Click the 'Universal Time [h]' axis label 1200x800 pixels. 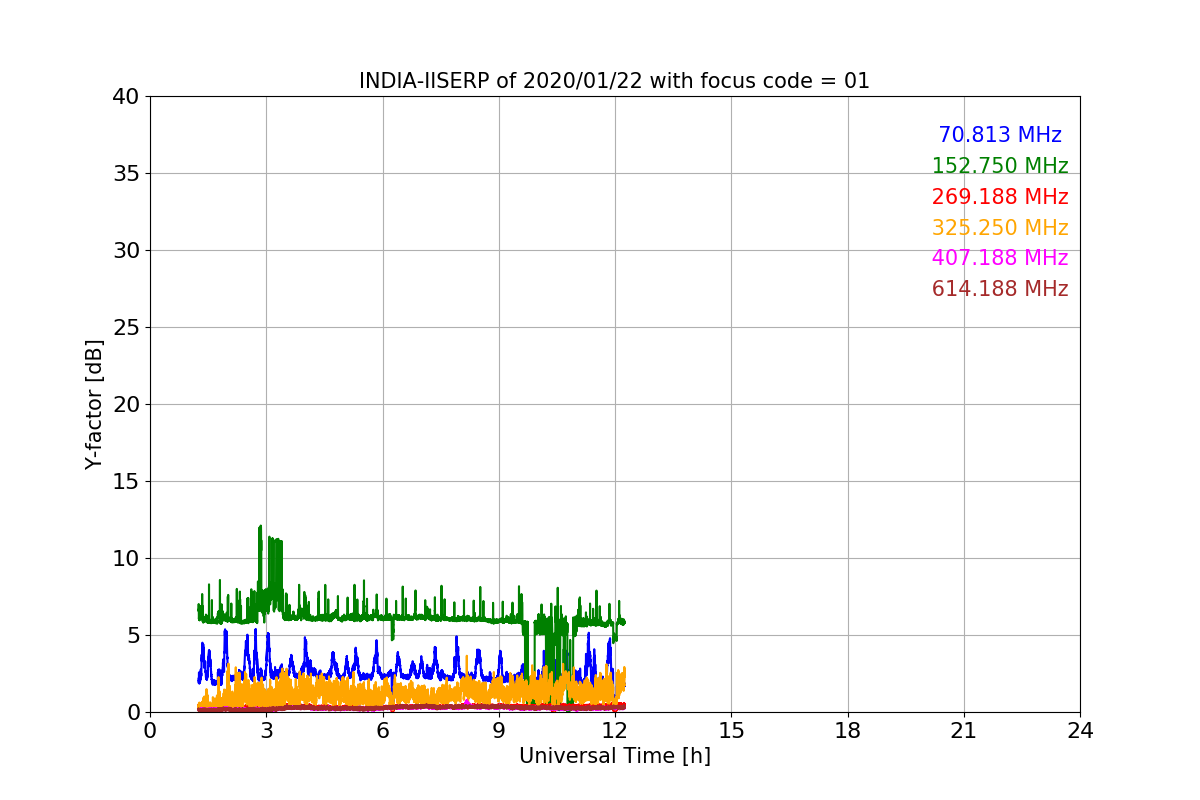[615, 756]
